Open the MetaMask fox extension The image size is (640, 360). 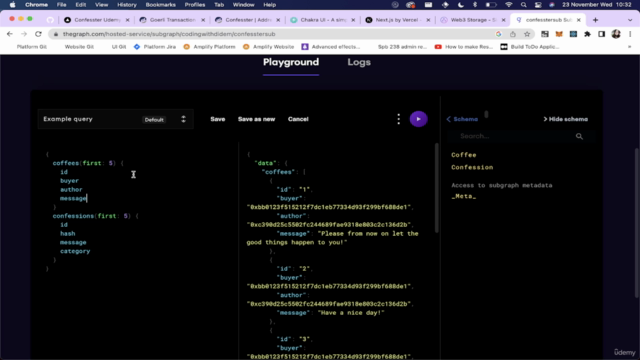559,34
